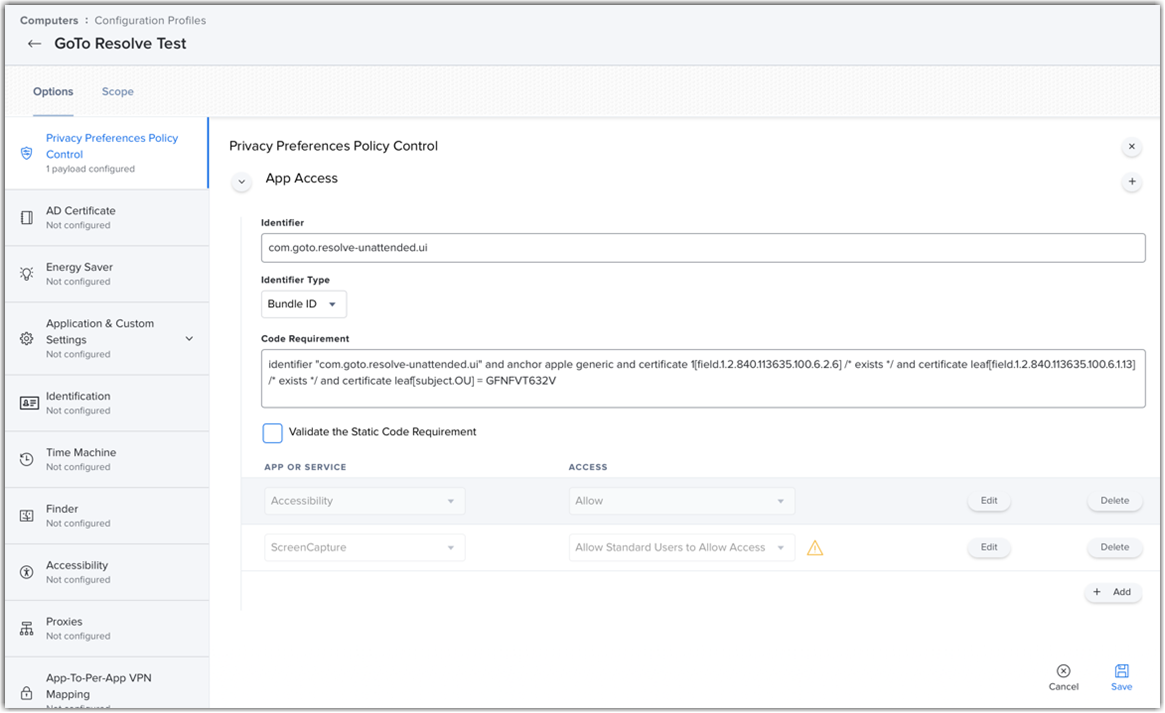This screenshot has height=713, width=1165.
Task: Open the Allow access dropdown
Action: point(681,501)
